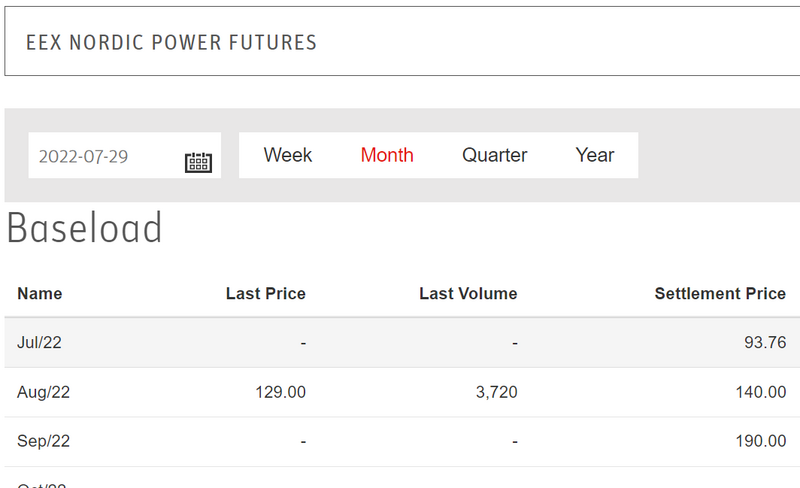The height and width of the screenshot is (488, 800).
Task: Click the Last Price column header
Action: [265, 293]
